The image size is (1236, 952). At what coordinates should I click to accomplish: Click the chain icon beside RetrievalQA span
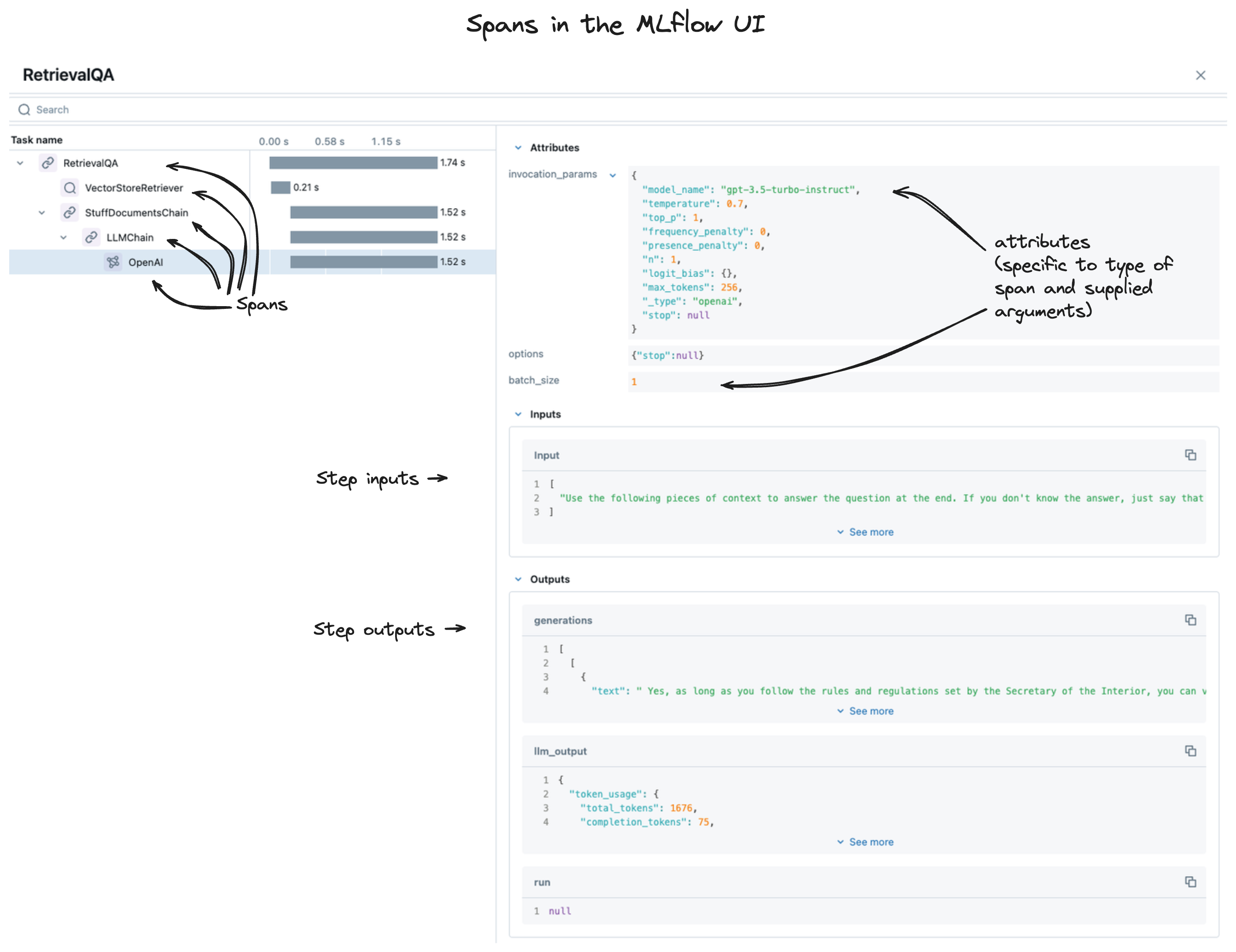coord(47,163)
